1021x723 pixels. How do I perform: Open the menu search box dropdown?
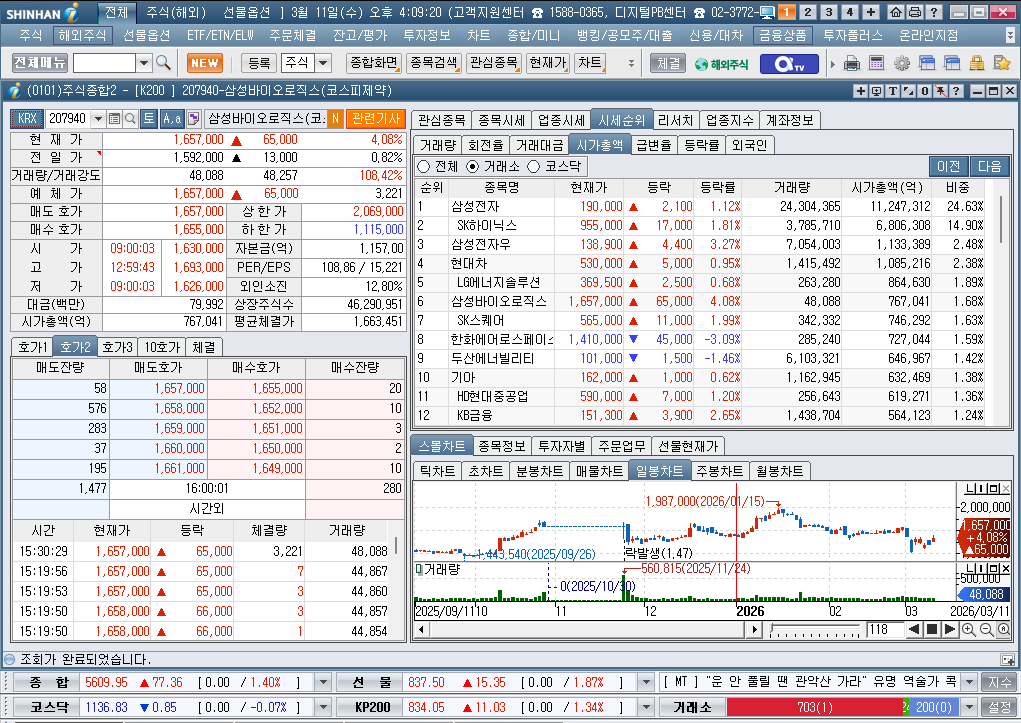[144, 63]
